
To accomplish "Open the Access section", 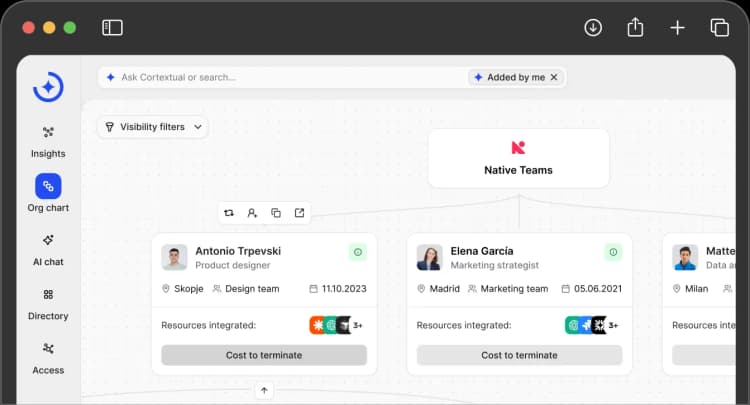I will [48, 359].
